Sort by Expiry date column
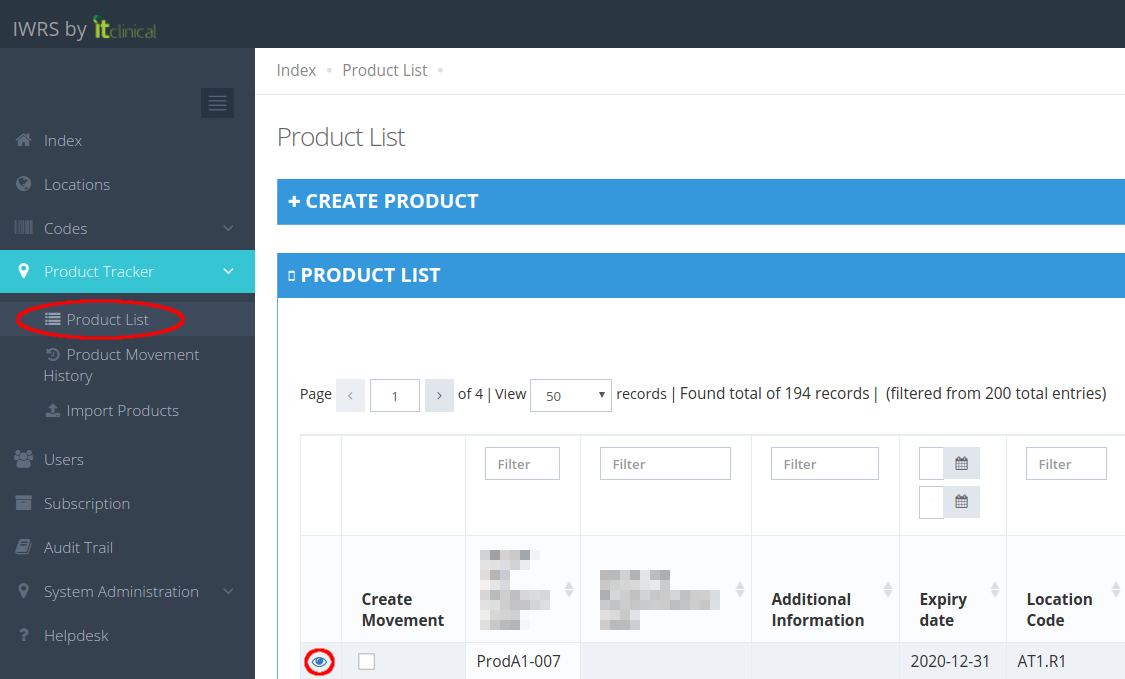Image resolution: width=1125 pixels, height=679 pixels. coord(994,589)
